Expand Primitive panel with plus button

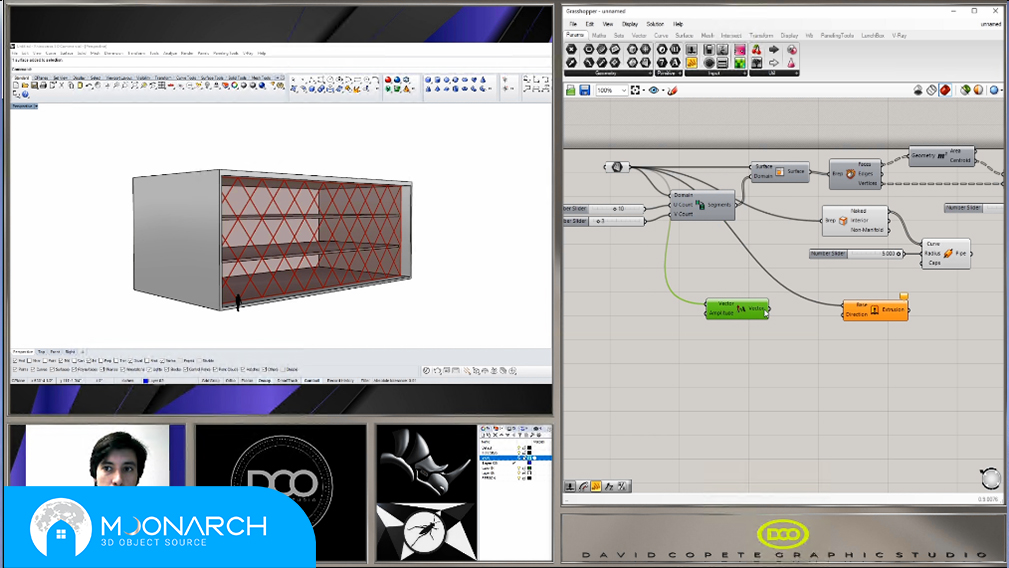pos(680,73)
